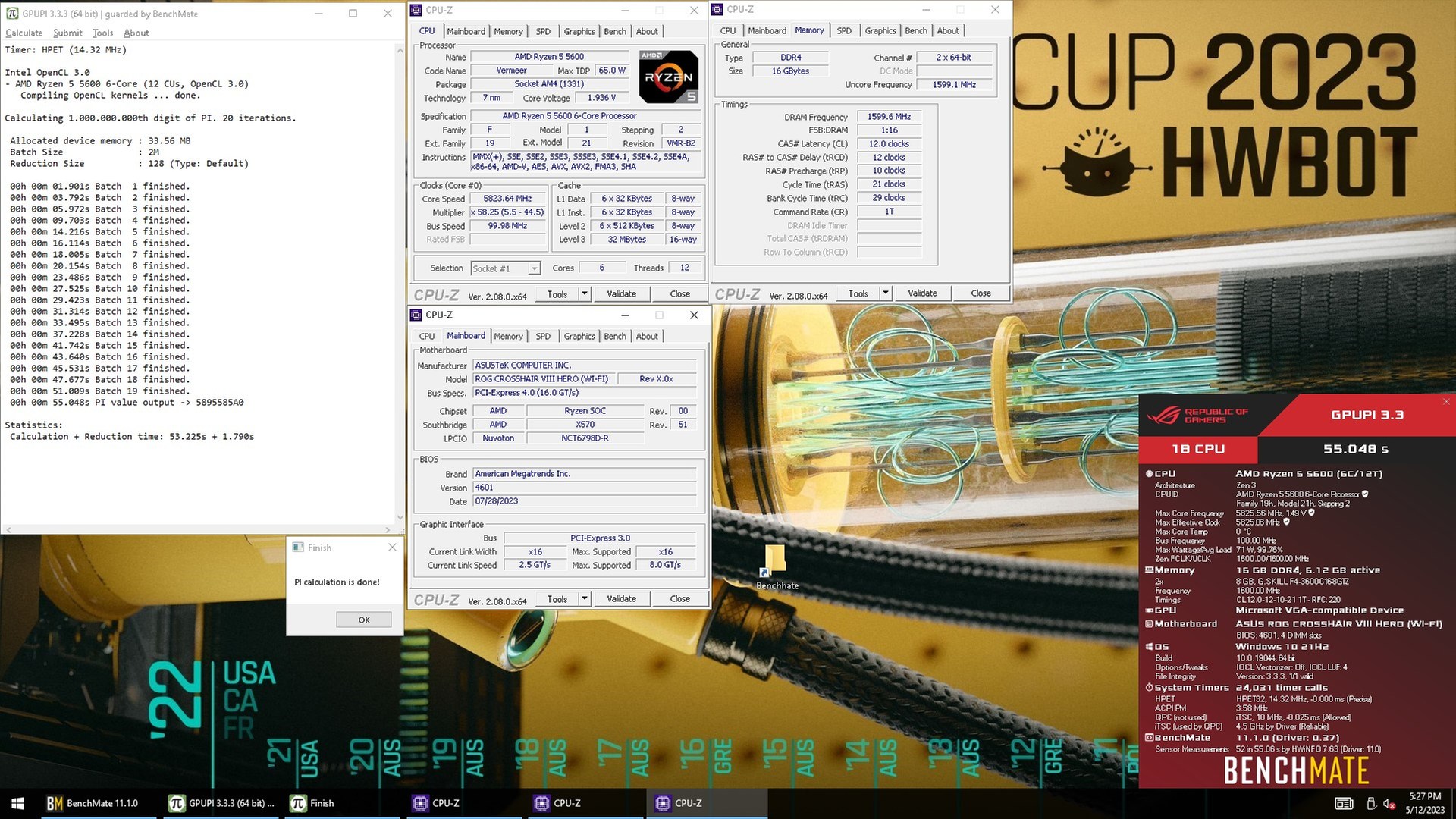This screenshot has width=1456, height=819.
Task: Open the Socket #1 selection dropdown
Action: coord(505,268)
